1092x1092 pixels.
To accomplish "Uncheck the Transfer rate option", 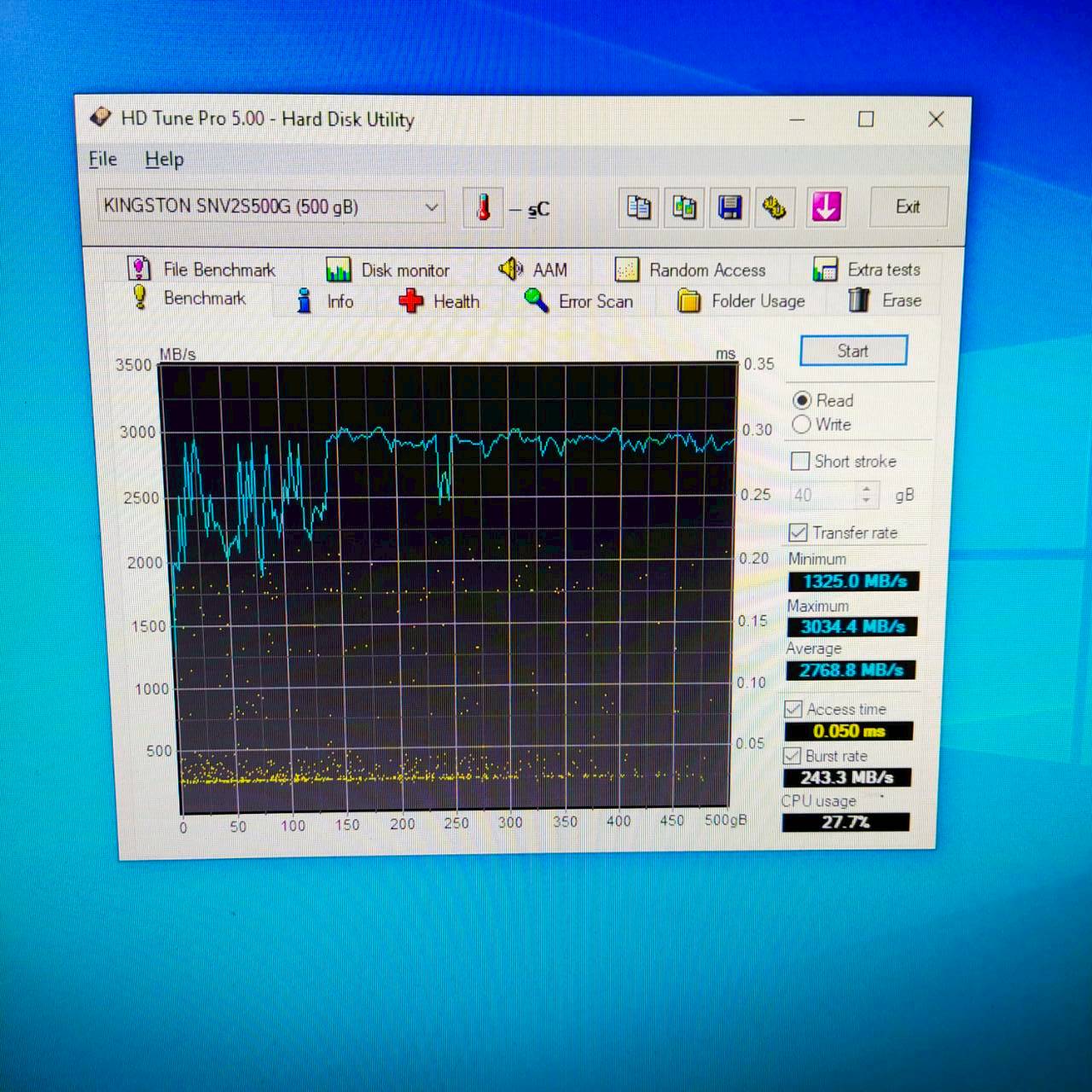I will (797, 532).
